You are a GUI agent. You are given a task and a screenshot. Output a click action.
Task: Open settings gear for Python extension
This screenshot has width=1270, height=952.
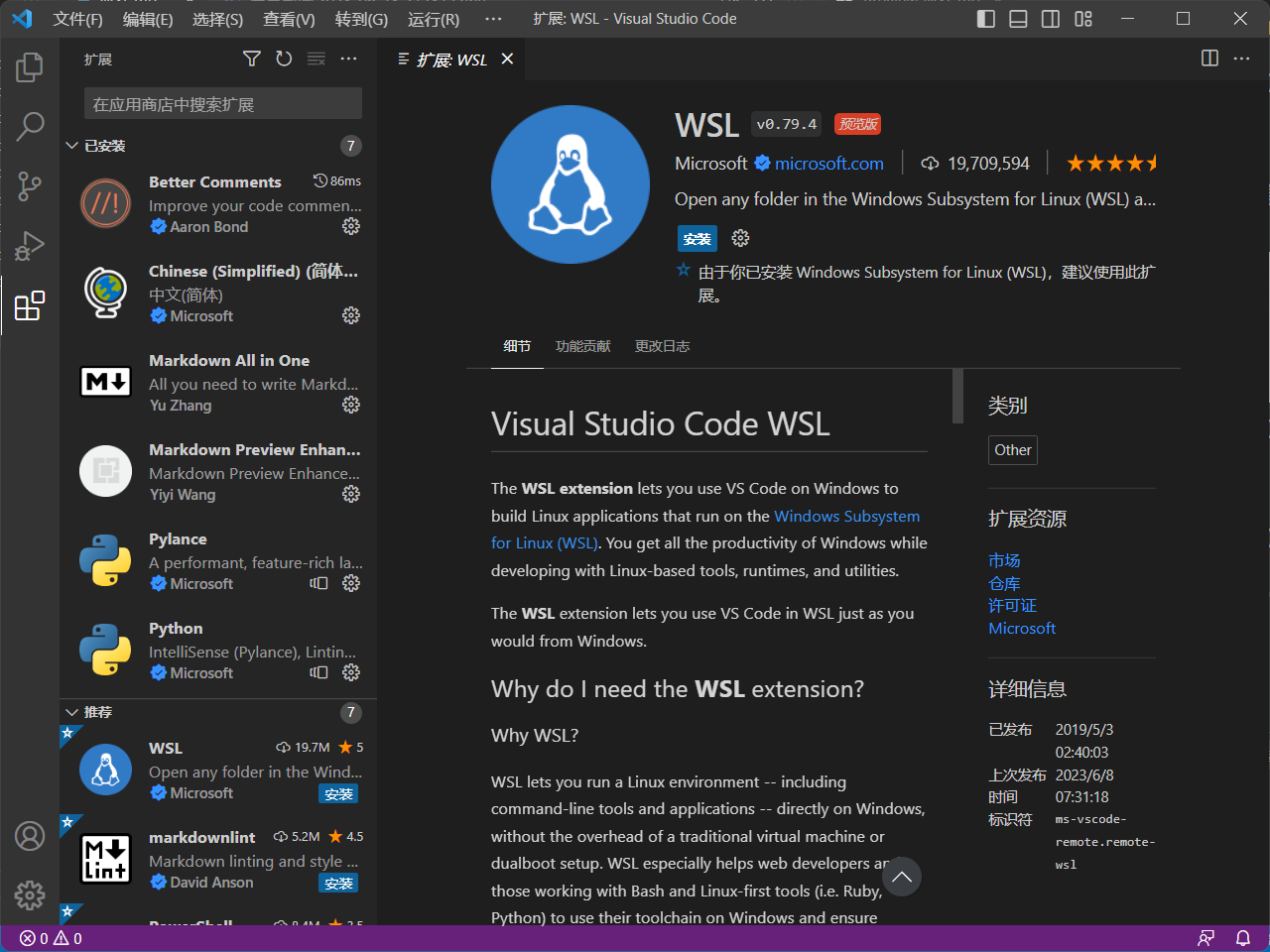[x=351, y=672]
